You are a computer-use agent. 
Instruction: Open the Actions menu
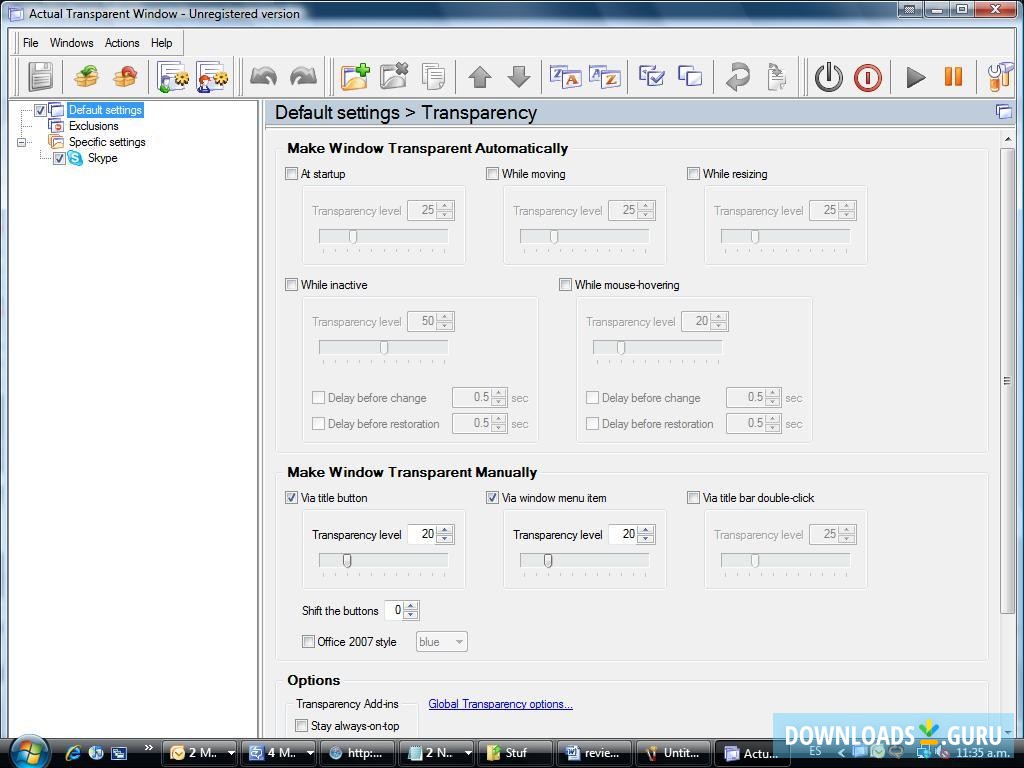click(x=122, y=43)
